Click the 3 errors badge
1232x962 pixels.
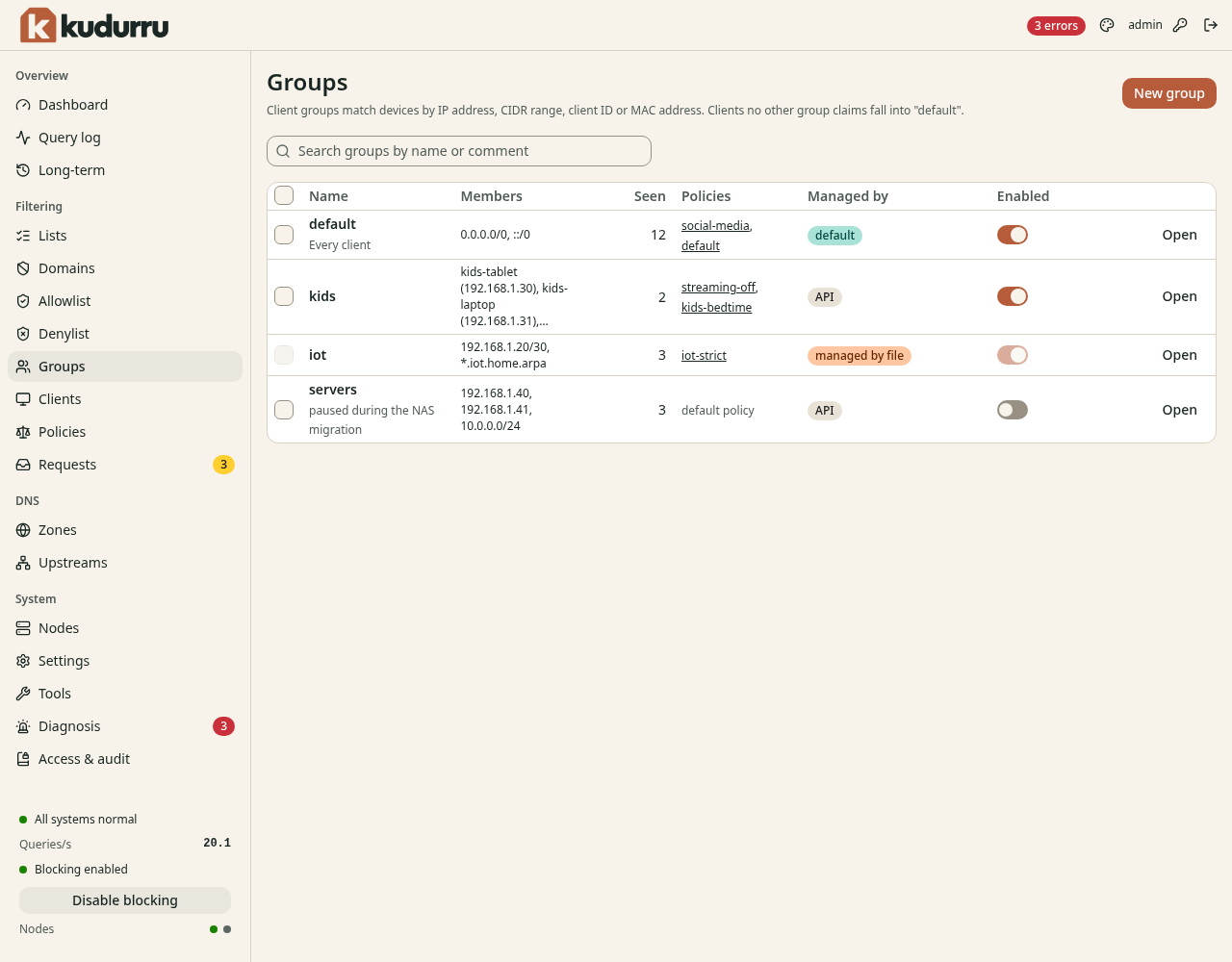pos(1056,26)
